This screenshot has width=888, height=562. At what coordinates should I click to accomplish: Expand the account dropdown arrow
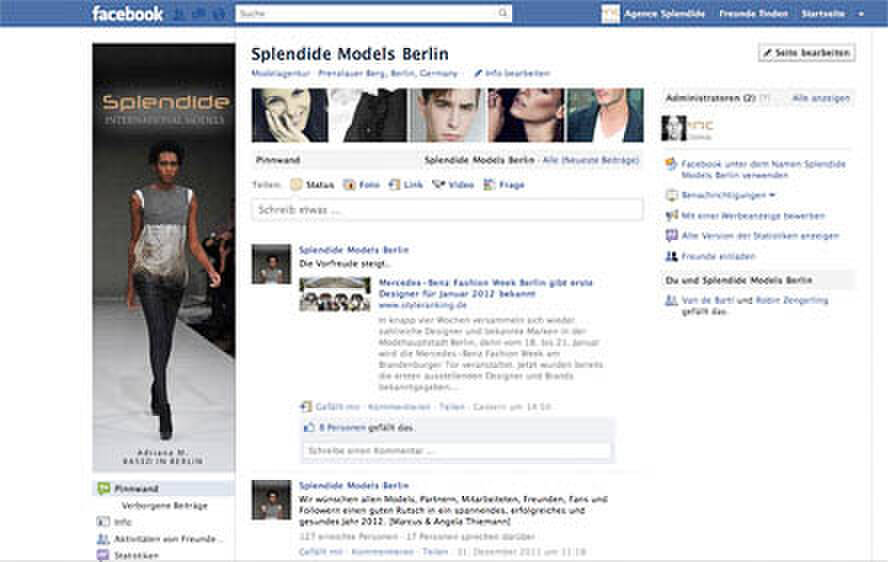861,14
